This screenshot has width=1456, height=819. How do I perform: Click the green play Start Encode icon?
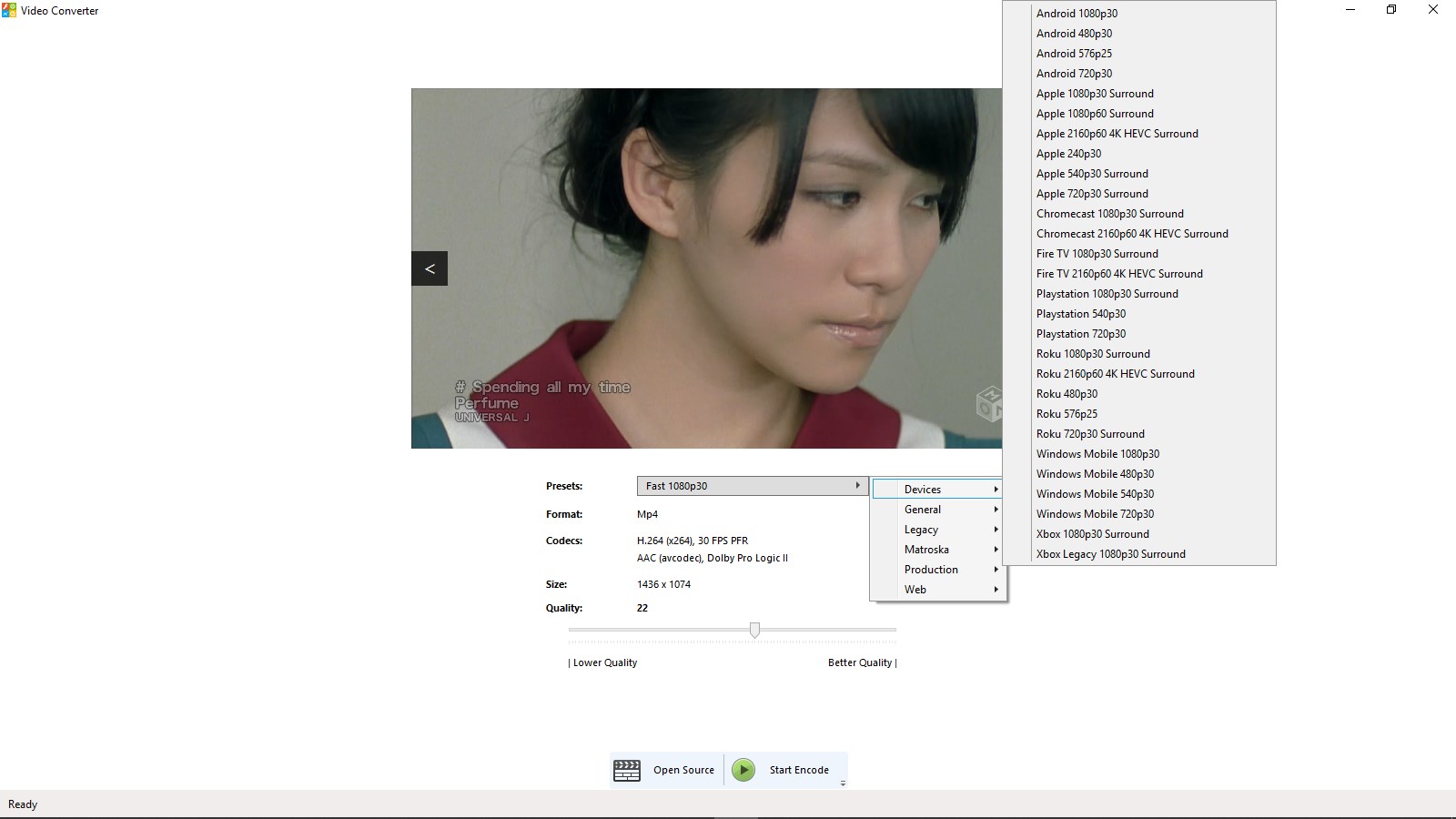pos(743,770)
